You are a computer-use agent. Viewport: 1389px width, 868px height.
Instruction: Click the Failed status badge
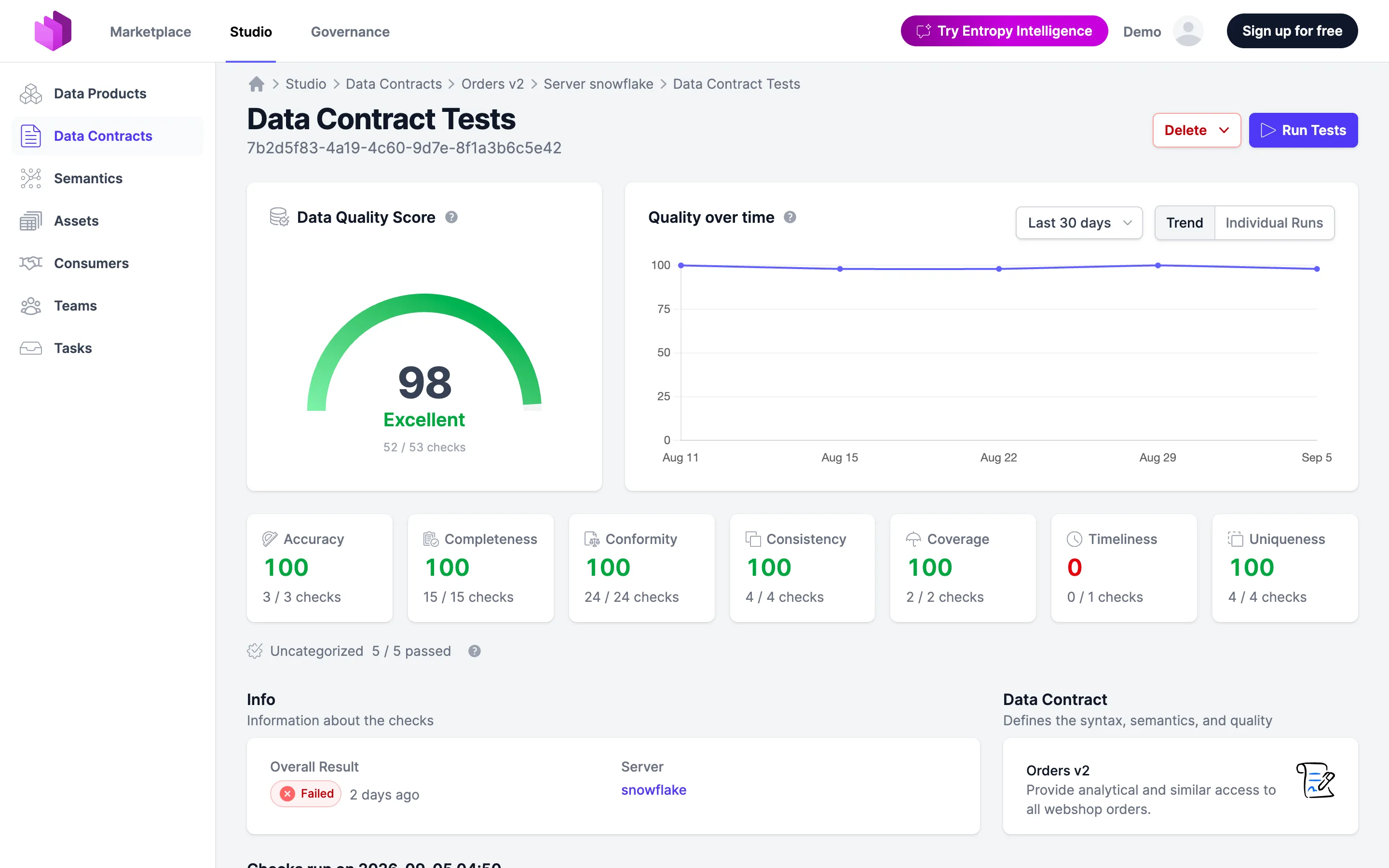click(x=306, y=794)
